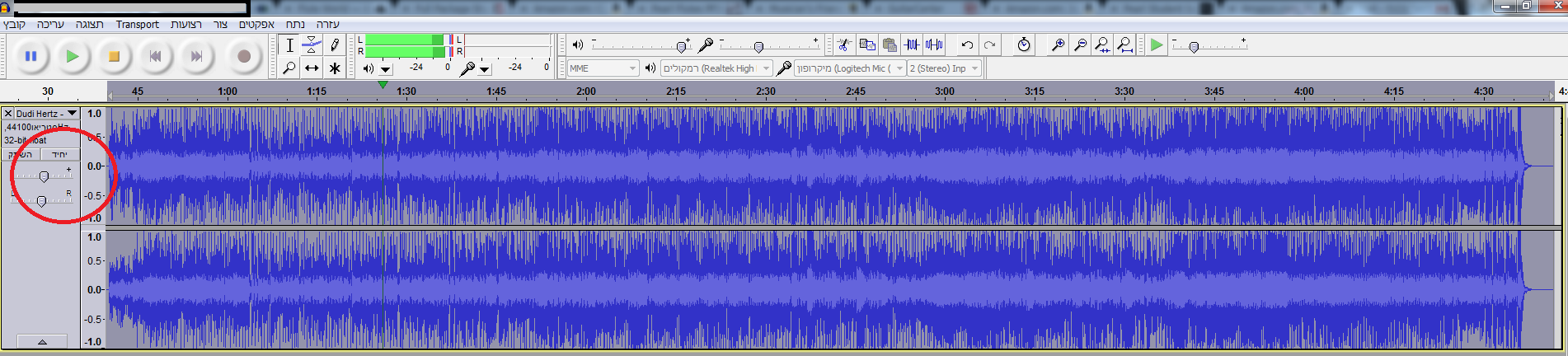Skip to end of the track
This screenshot has width=1568, height=356.
point(196,56)
